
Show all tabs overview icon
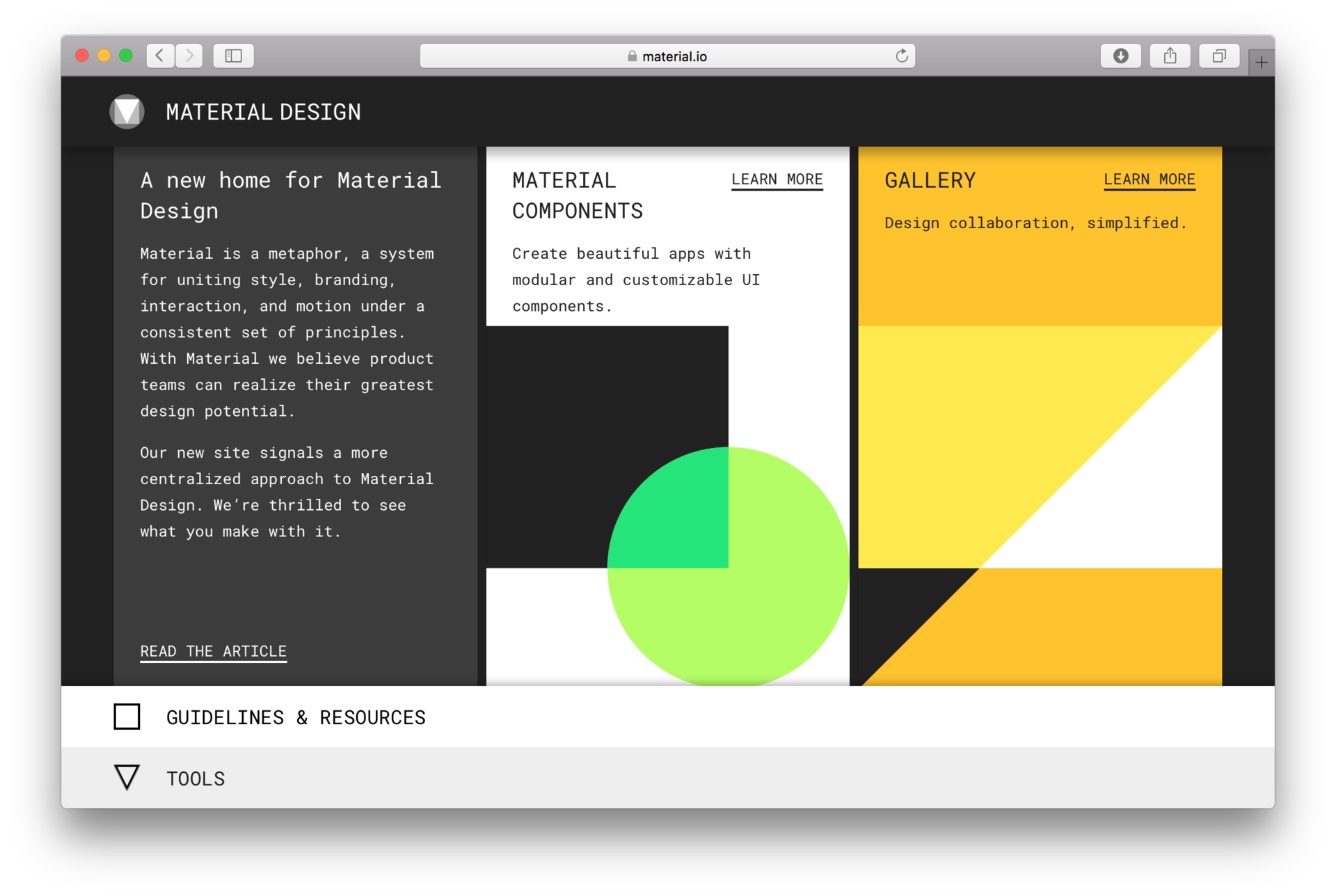[1219, 56]
